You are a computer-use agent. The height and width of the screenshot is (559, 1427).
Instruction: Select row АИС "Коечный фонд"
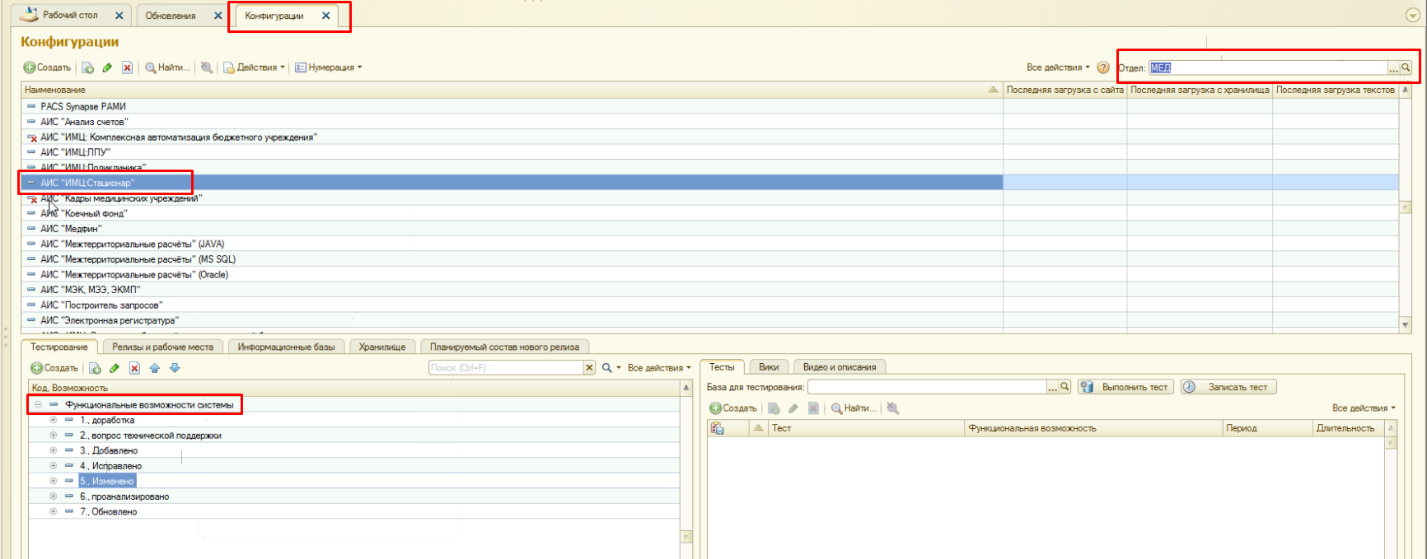511,213
